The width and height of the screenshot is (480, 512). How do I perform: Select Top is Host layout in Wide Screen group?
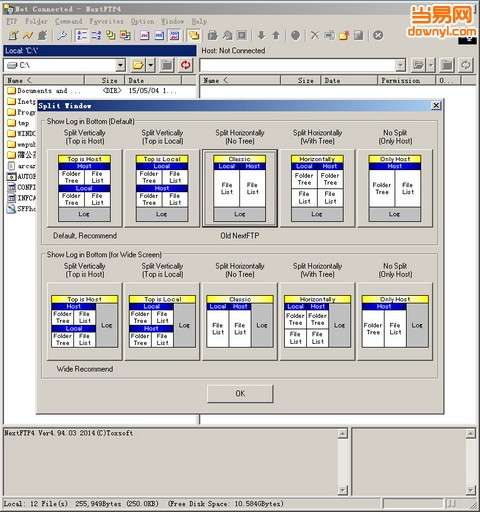[84, 322]
